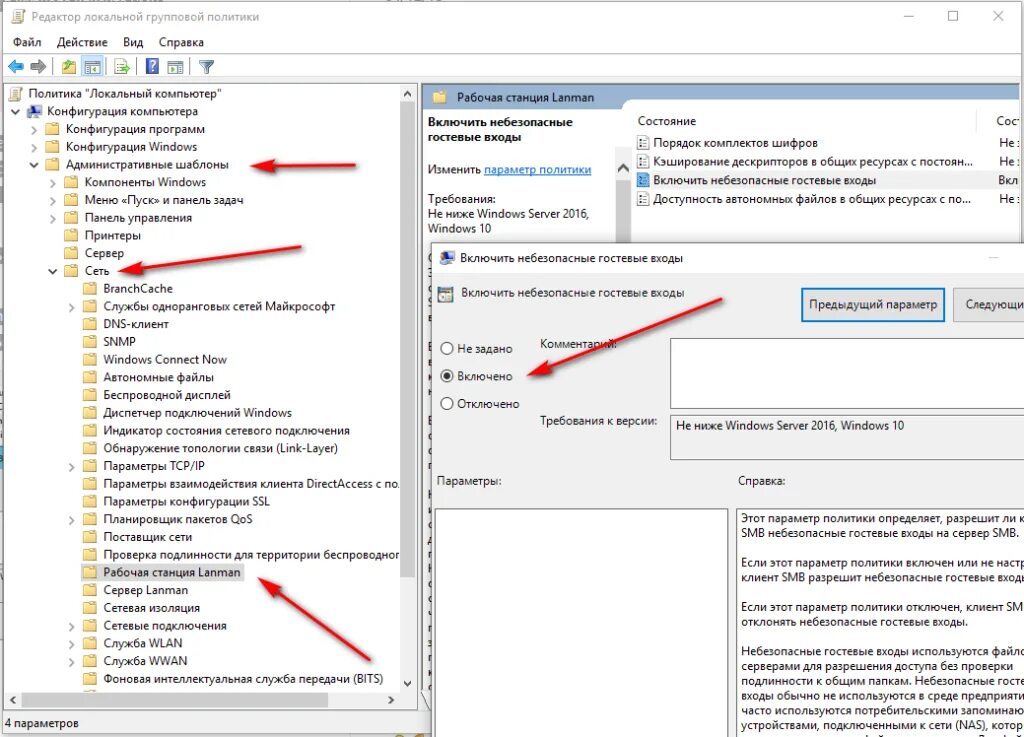
Task: Click the root policy icon Политика Локальный компьютер
Action: click(16, 93)
